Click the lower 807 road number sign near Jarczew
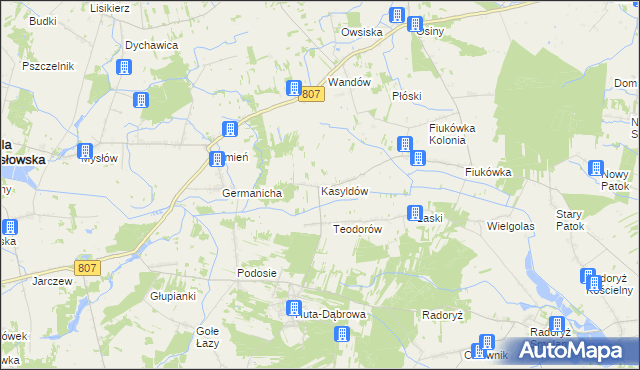 [x=87, y=268]
